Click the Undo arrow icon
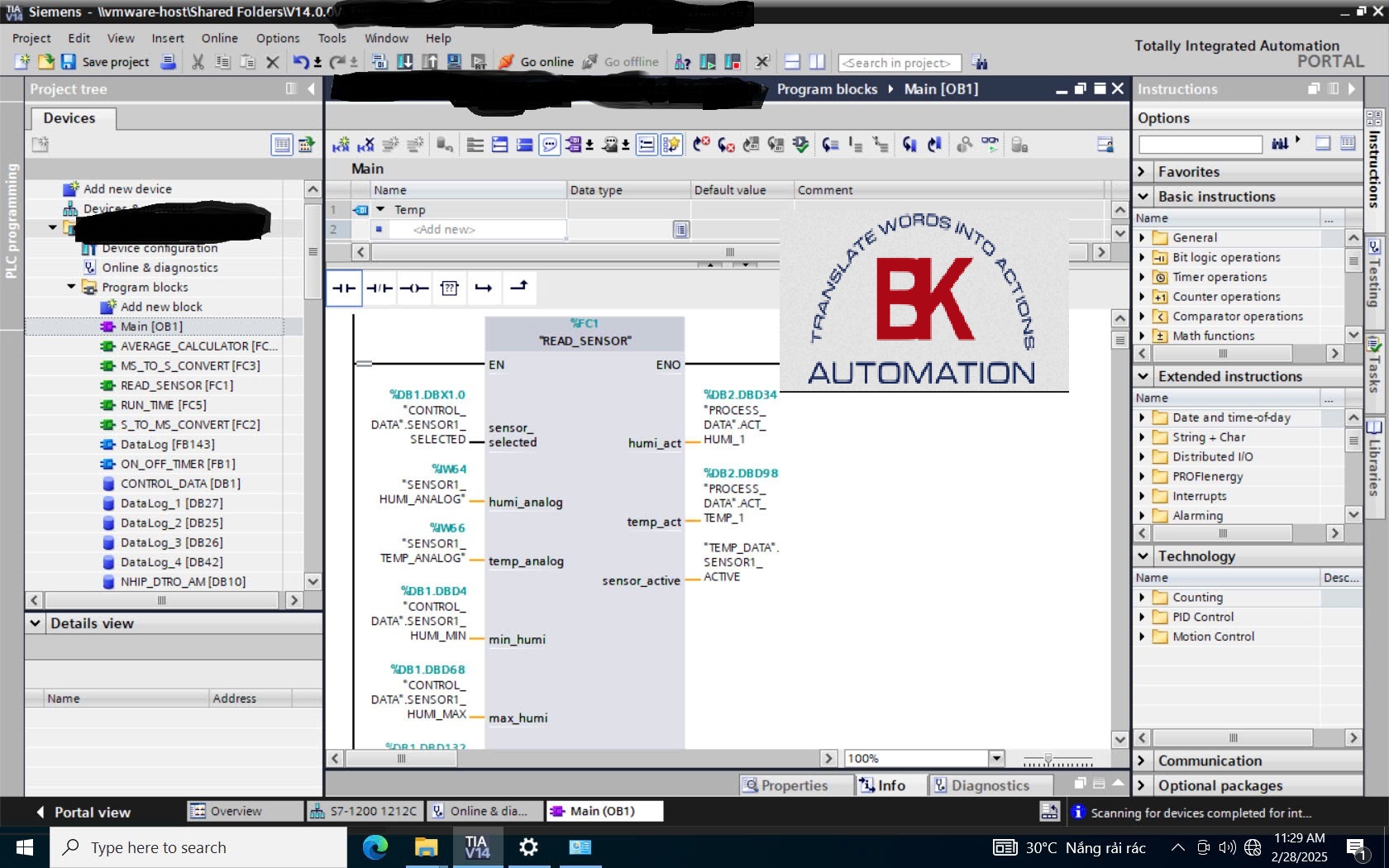The height and width of the screenshot is (868, 1389). 301,62
